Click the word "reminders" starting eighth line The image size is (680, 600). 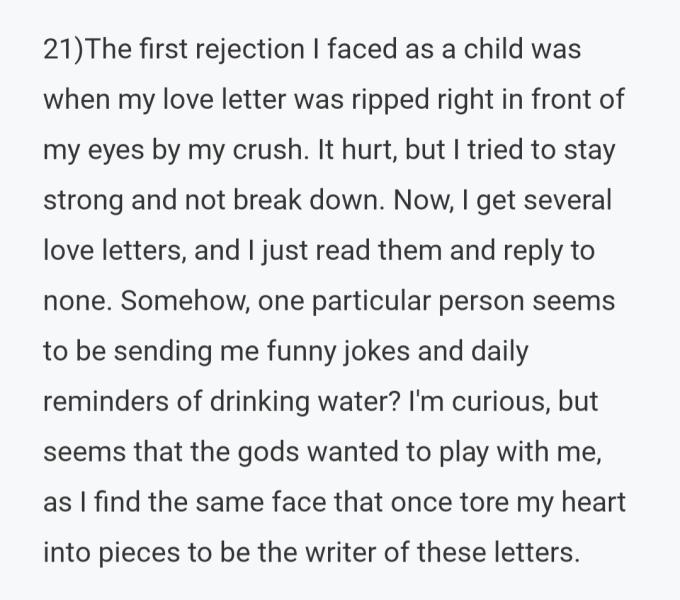click(106, 401)
